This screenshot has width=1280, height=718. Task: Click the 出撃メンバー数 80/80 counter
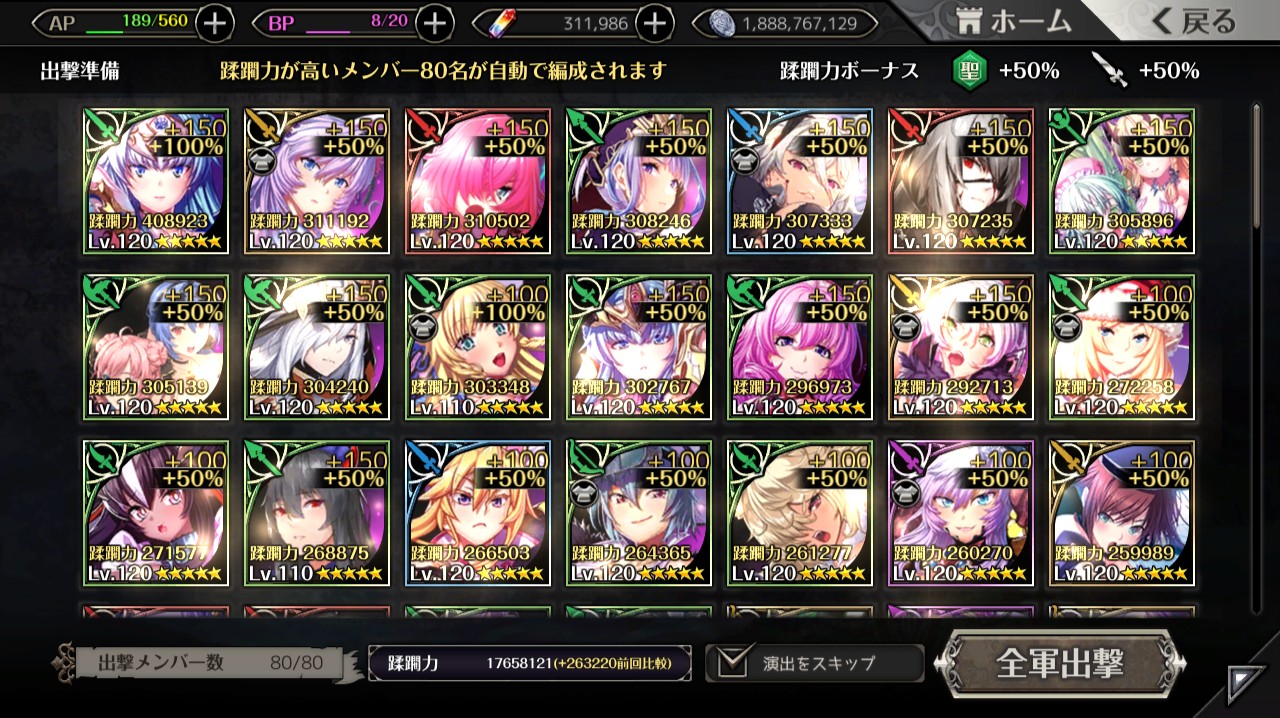[x=203, y=662]
